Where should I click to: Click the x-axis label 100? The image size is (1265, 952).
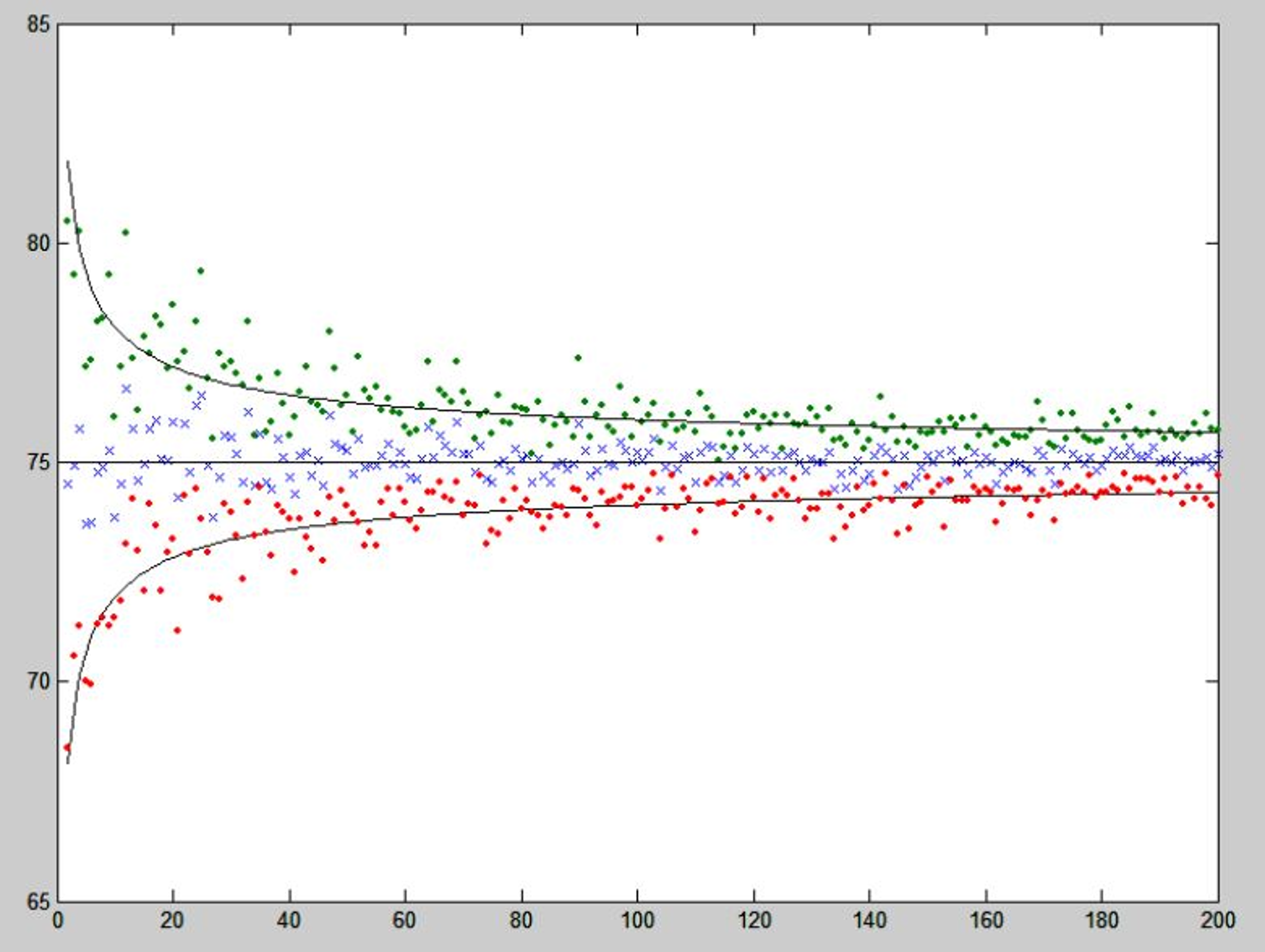637,921
